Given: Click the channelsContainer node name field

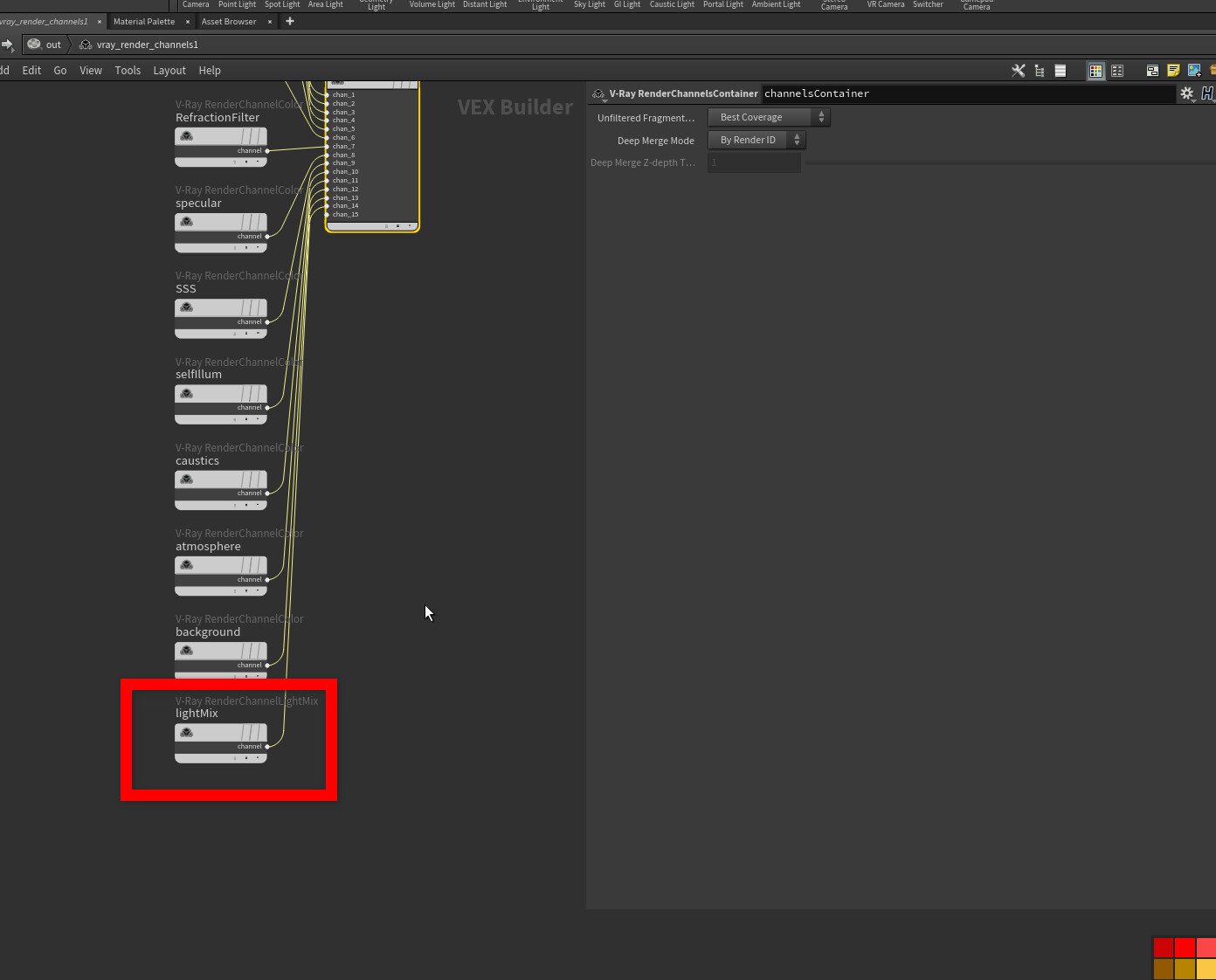Looking at the screenshot, I should [968, 93].
